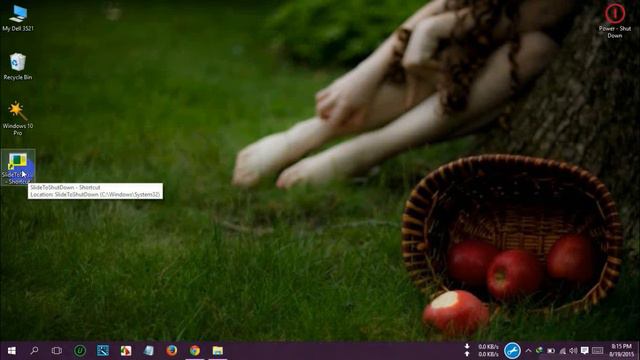The height and width of the screenshot is (360, 640).
Task: Open the clock showing 8:15 PM
Action: [x=622, y=351]
